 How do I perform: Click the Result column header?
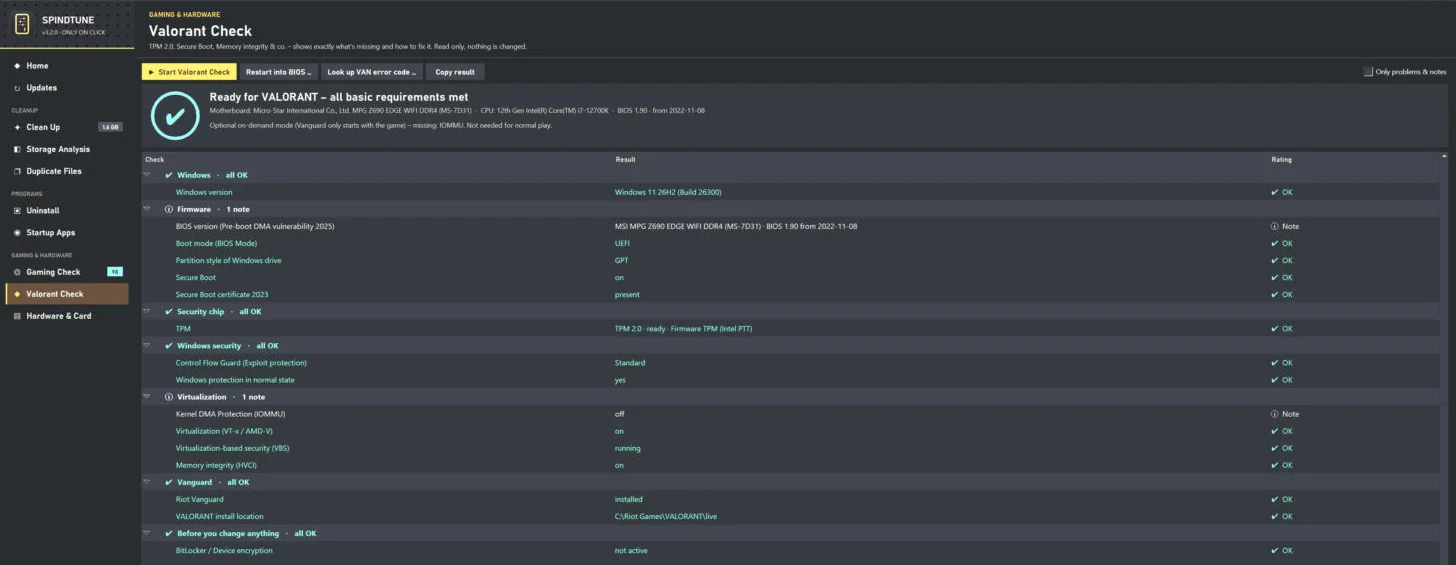(625, 159)
